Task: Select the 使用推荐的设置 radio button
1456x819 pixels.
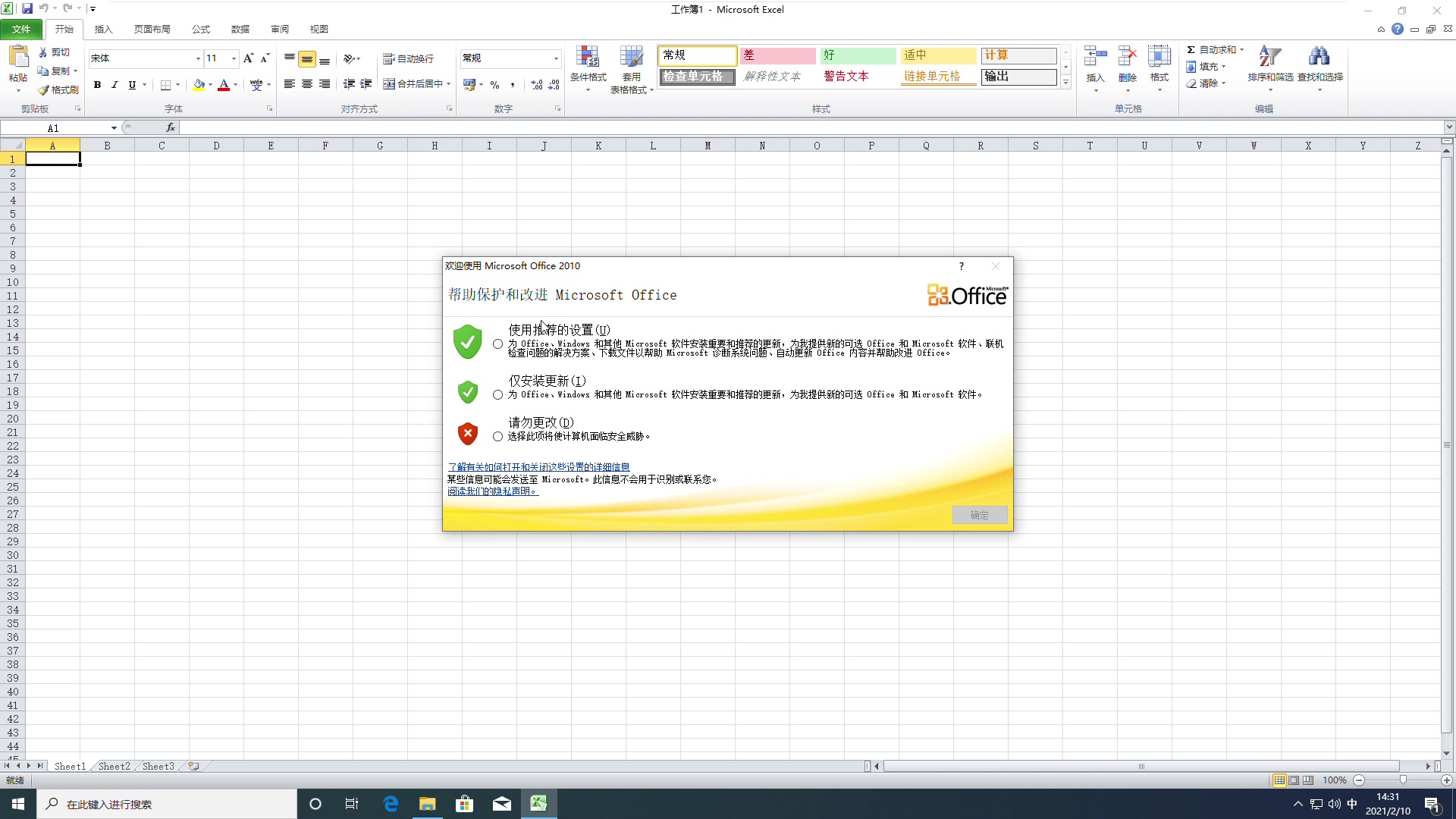Action: [x=498, y=344]
